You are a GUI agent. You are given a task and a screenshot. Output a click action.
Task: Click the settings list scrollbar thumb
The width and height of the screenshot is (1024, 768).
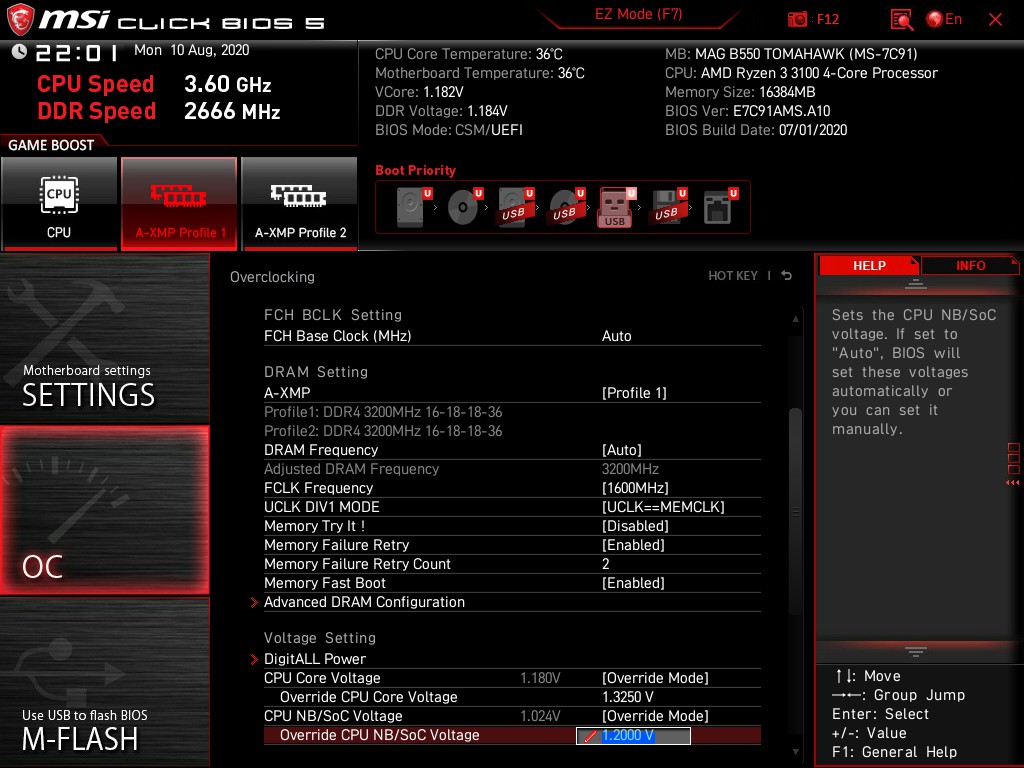tap(795, 512)
